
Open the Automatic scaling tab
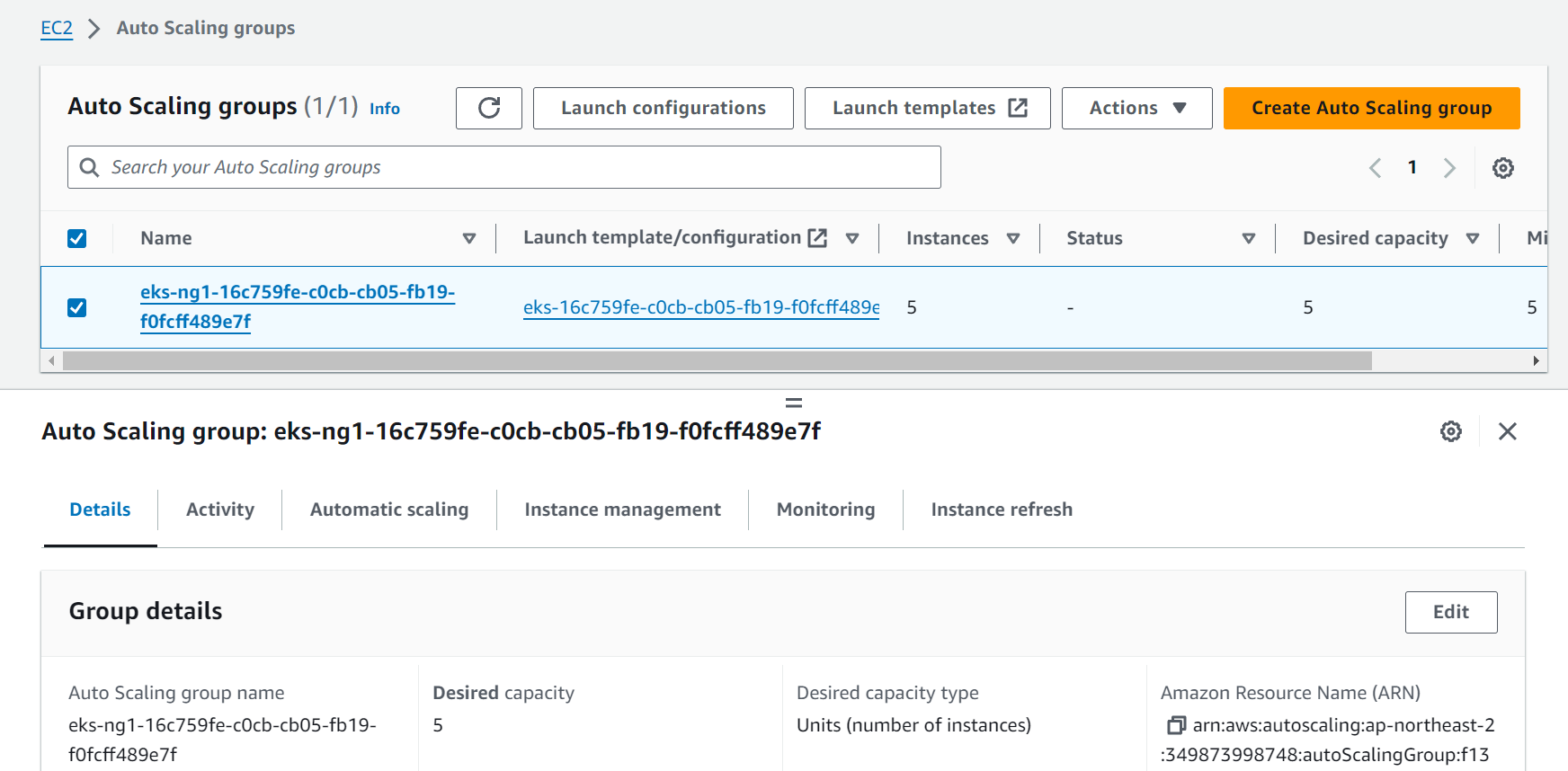click(389, 510)
